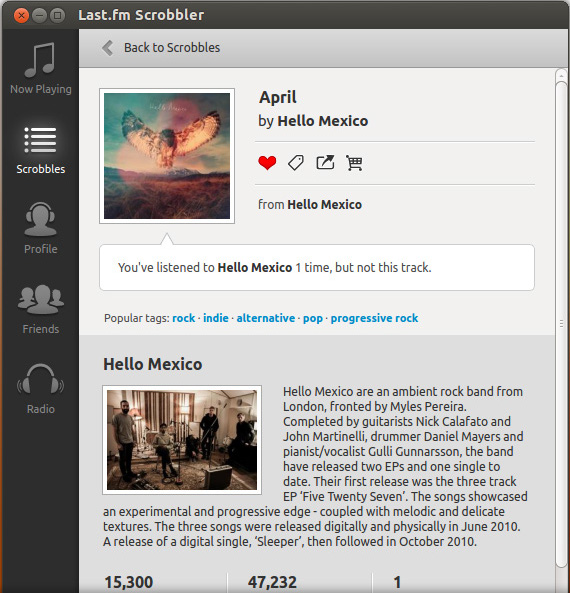Go to the Friends group icon

click(x=40, y=299)
